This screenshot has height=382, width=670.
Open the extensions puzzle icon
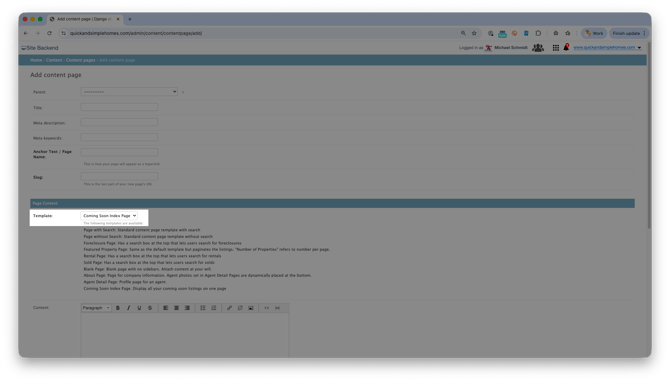point(538,33)
